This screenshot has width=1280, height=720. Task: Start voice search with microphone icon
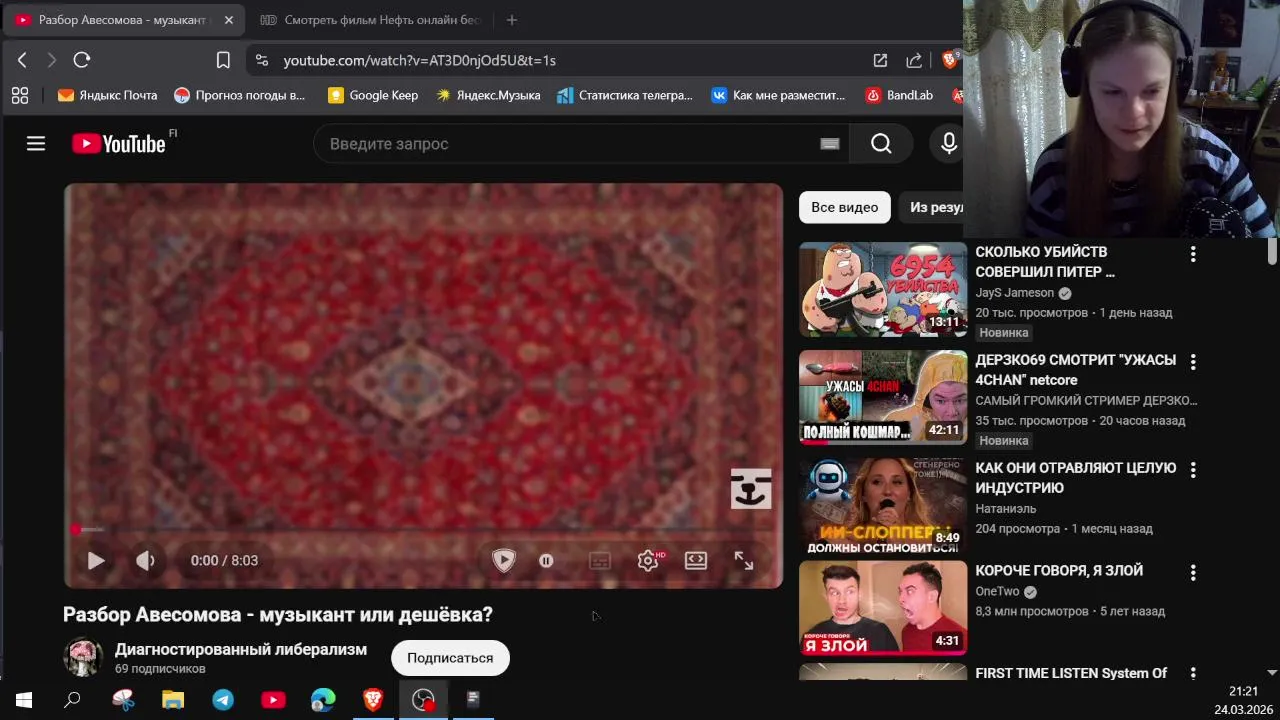(x=949, y=144)
